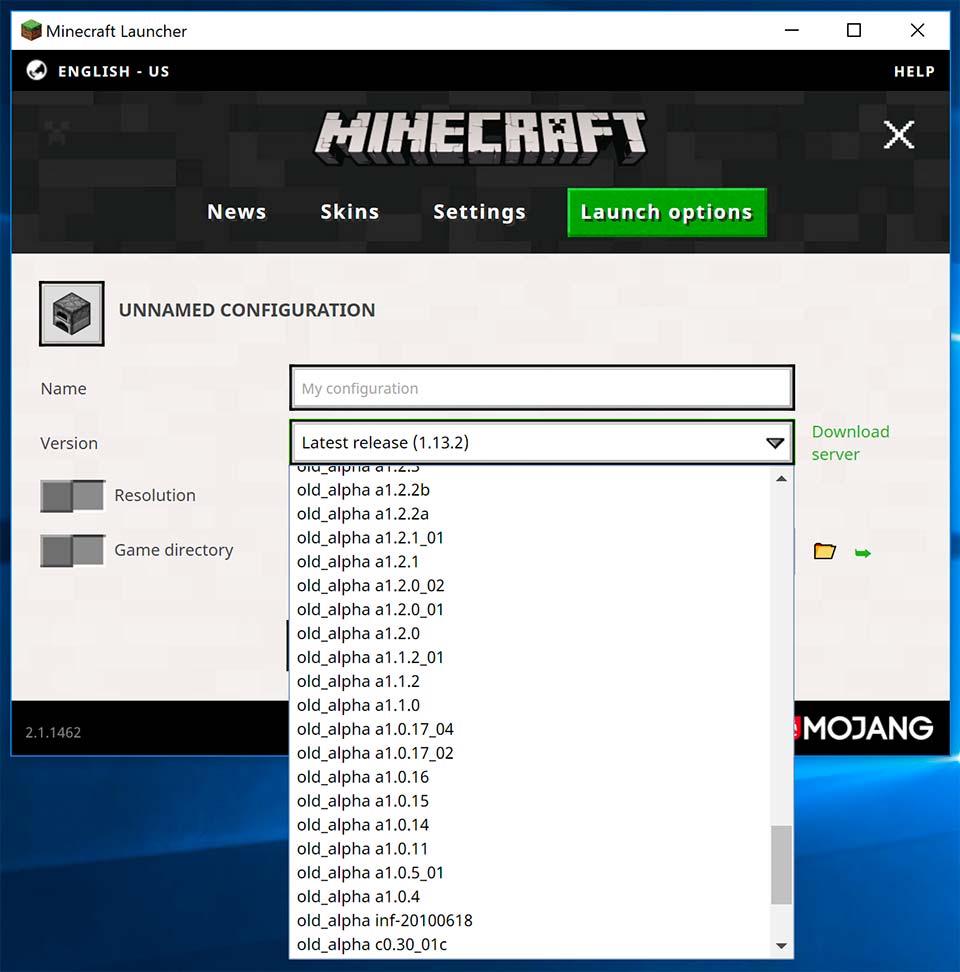Screen dimensions: 960x972
Task: Select version old_alpha a1.2.0
Action: pos(358,633)
